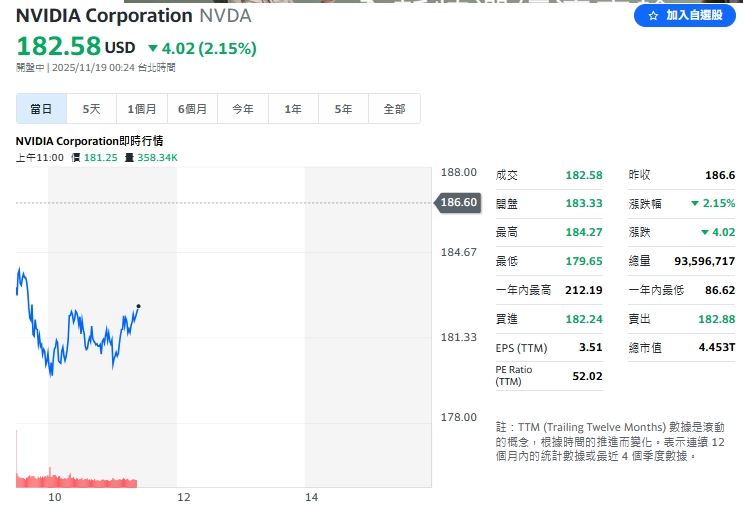The height and width of the screenshot is (510, 743).
Task: Add NVDA to watchlist via 加入自選股 button
Action: coord(685,16)
